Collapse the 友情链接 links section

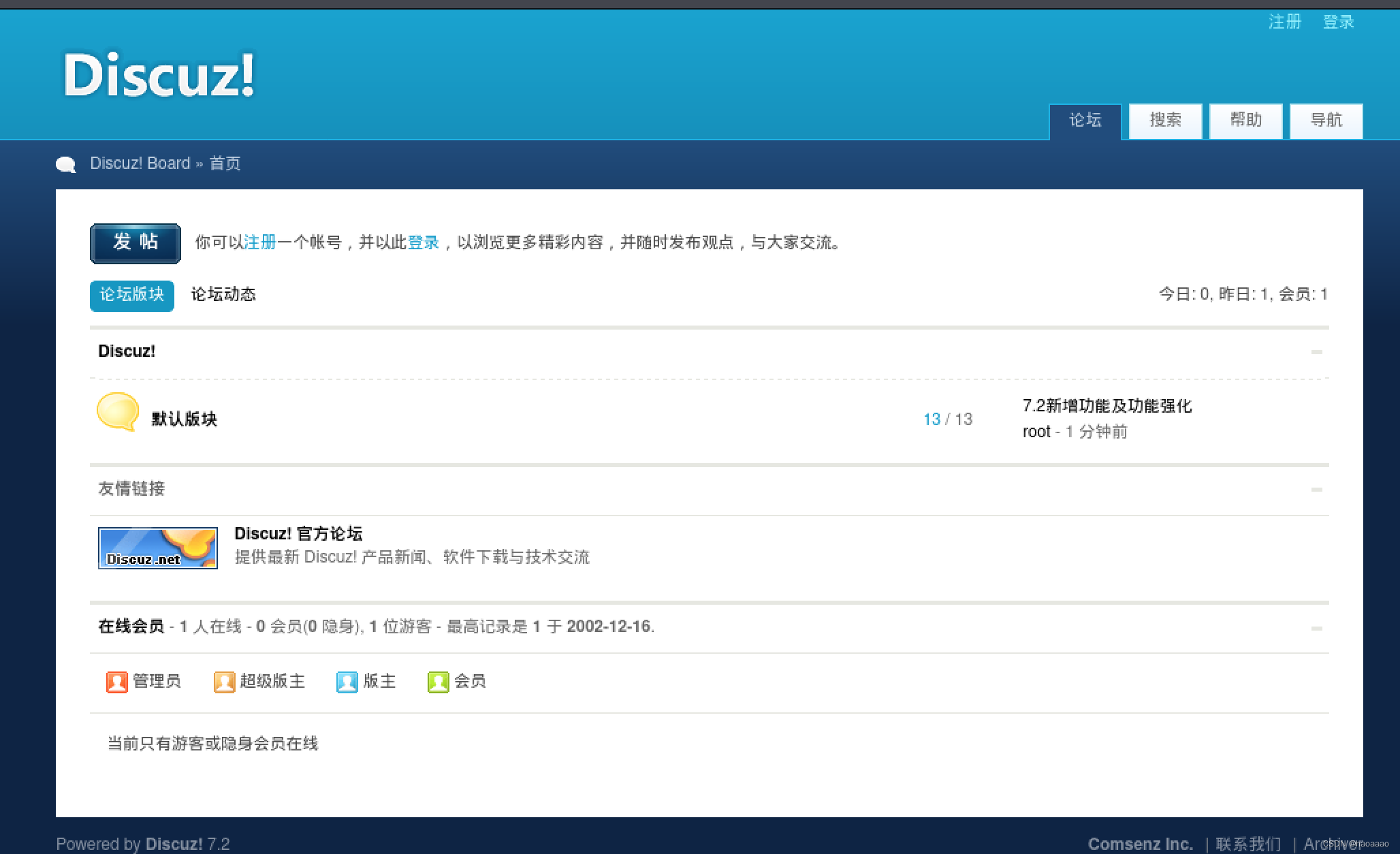(1316, 490)
